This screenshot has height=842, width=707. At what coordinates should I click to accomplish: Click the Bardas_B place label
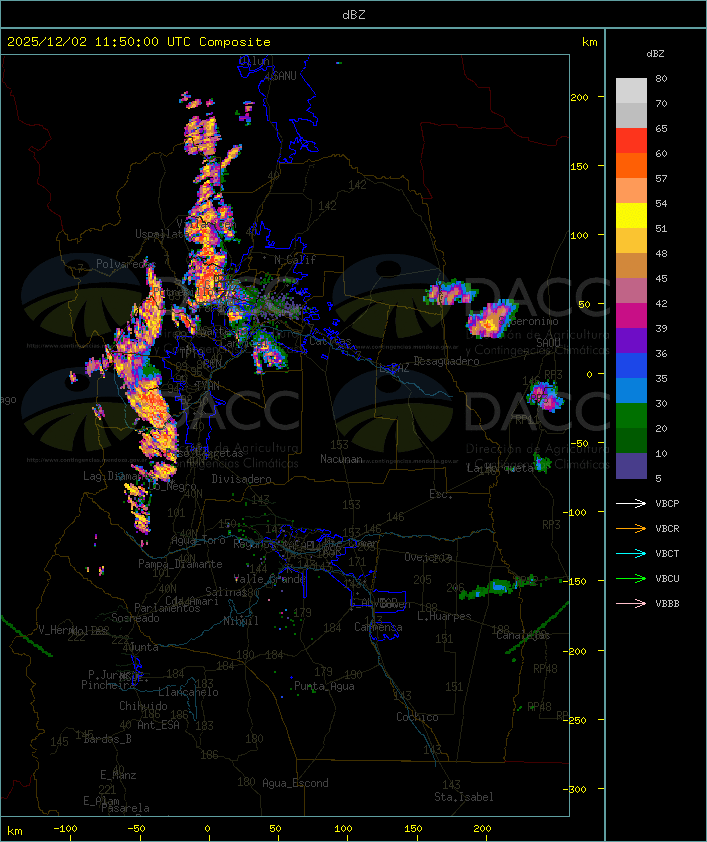coord(107,739)
